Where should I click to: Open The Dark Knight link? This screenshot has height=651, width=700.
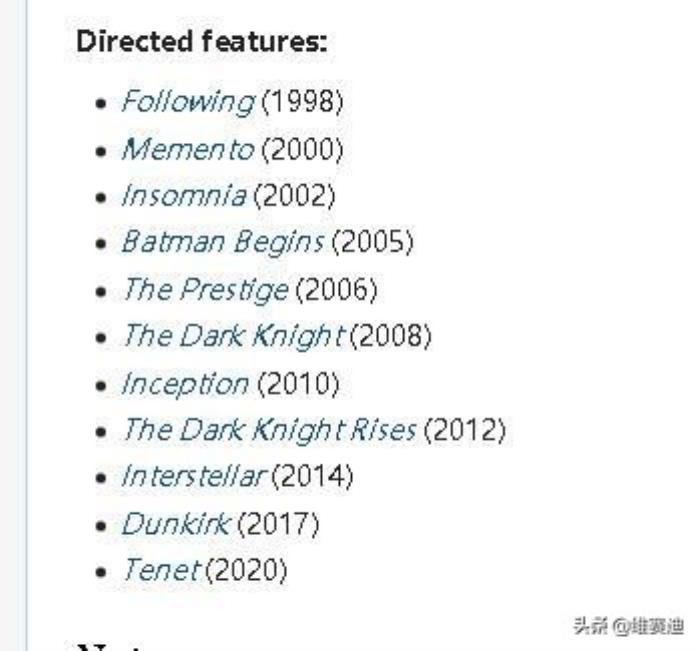[x=234, y=336]
